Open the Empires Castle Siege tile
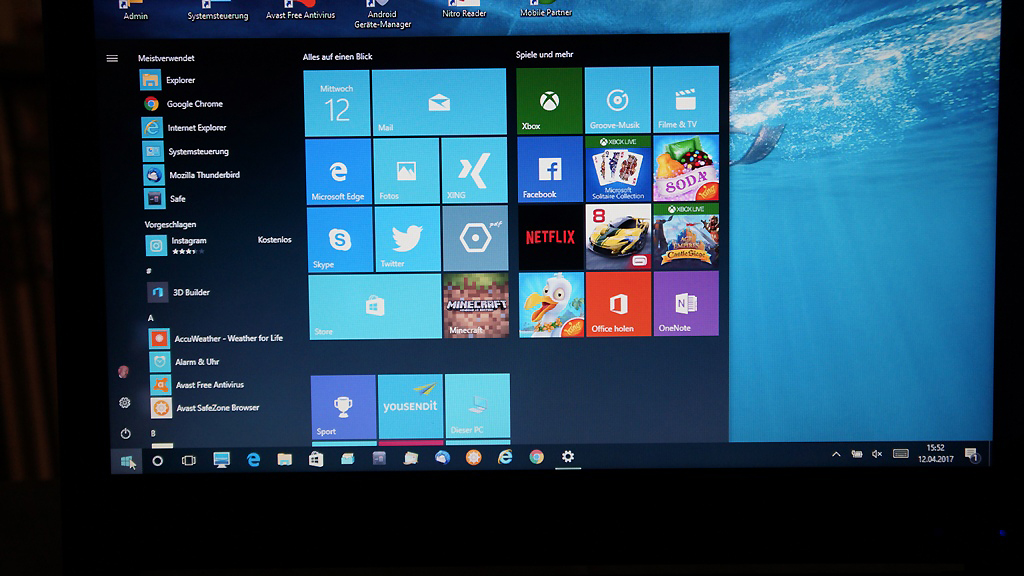Image resolution: width=1024 pixels, height=576 pixels. pos(686,236)
